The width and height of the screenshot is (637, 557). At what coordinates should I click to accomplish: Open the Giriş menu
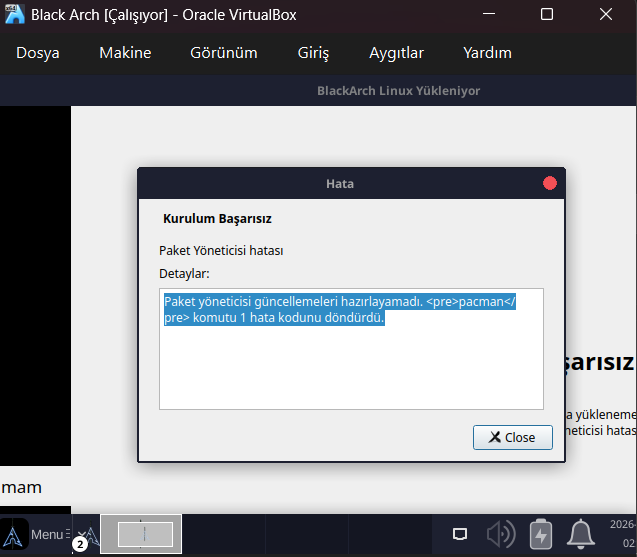[313, 53]
